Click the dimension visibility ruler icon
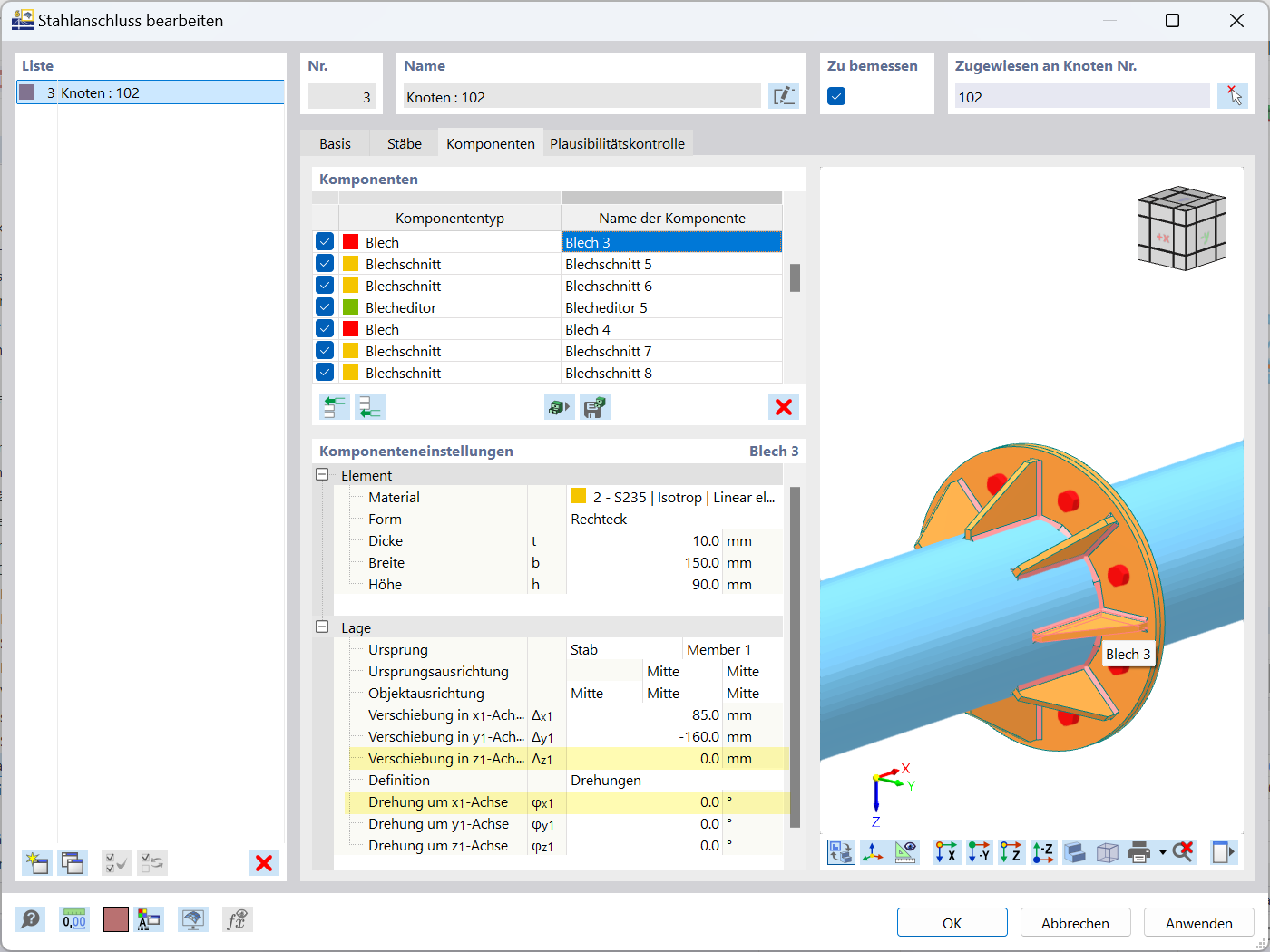1270x952 pixels. pos(905,852)
